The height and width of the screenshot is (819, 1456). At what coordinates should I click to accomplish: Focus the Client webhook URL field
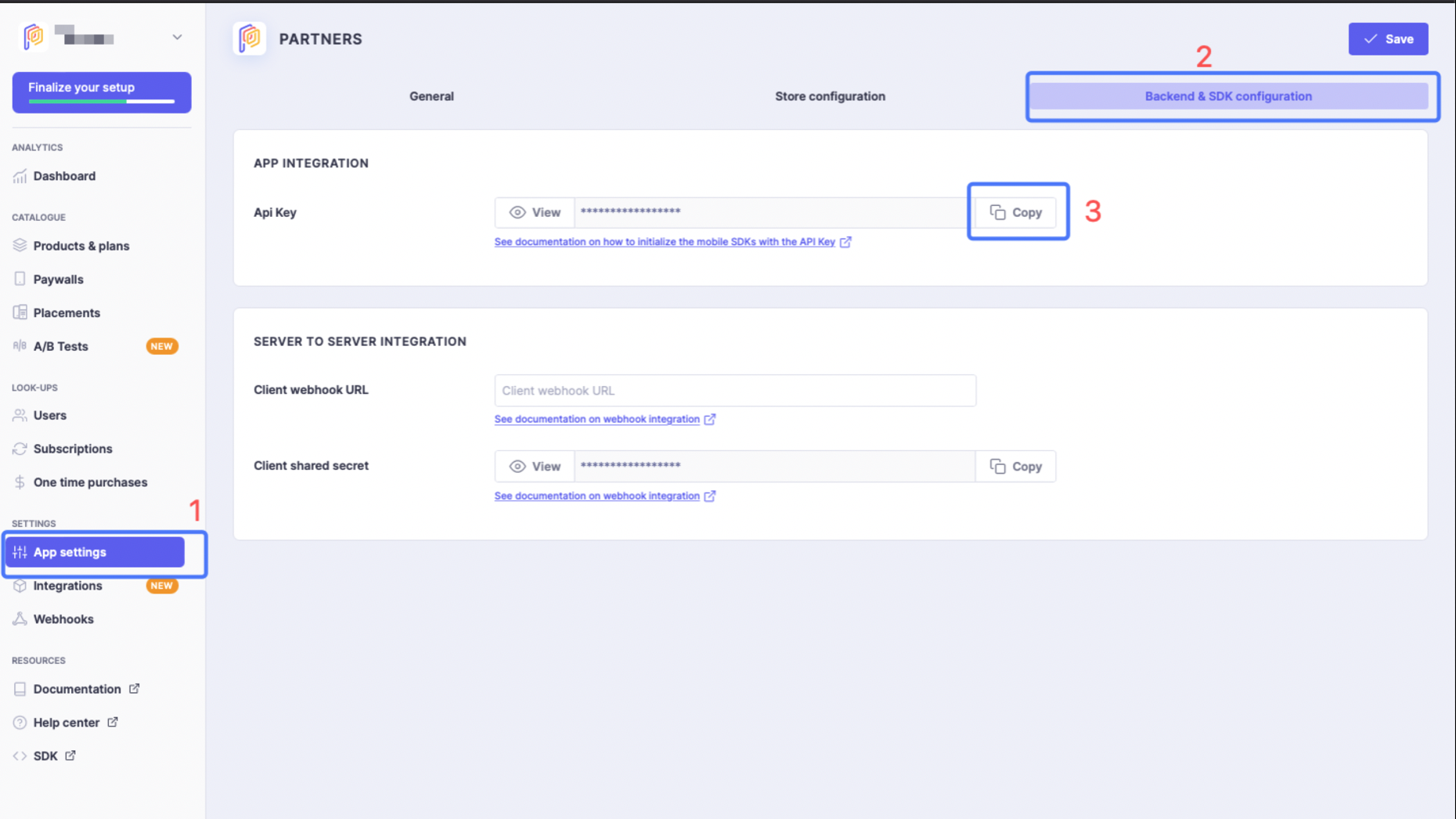[734, 391]
